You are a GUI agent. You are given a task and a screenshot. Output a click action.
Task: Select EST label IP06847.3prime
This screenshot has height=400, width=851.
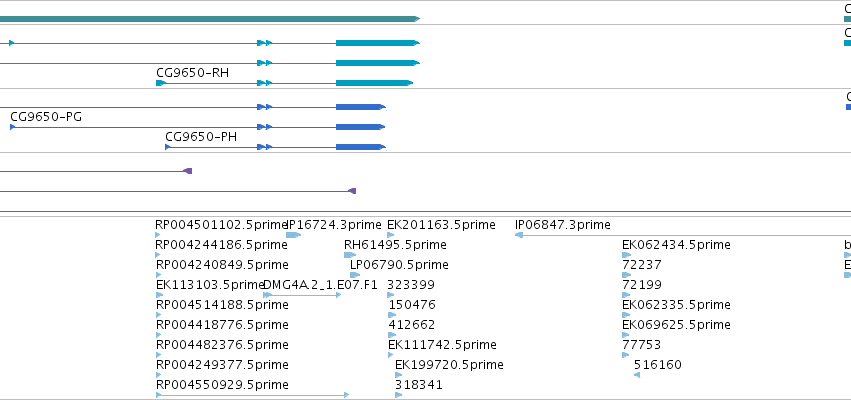(562, 225)
